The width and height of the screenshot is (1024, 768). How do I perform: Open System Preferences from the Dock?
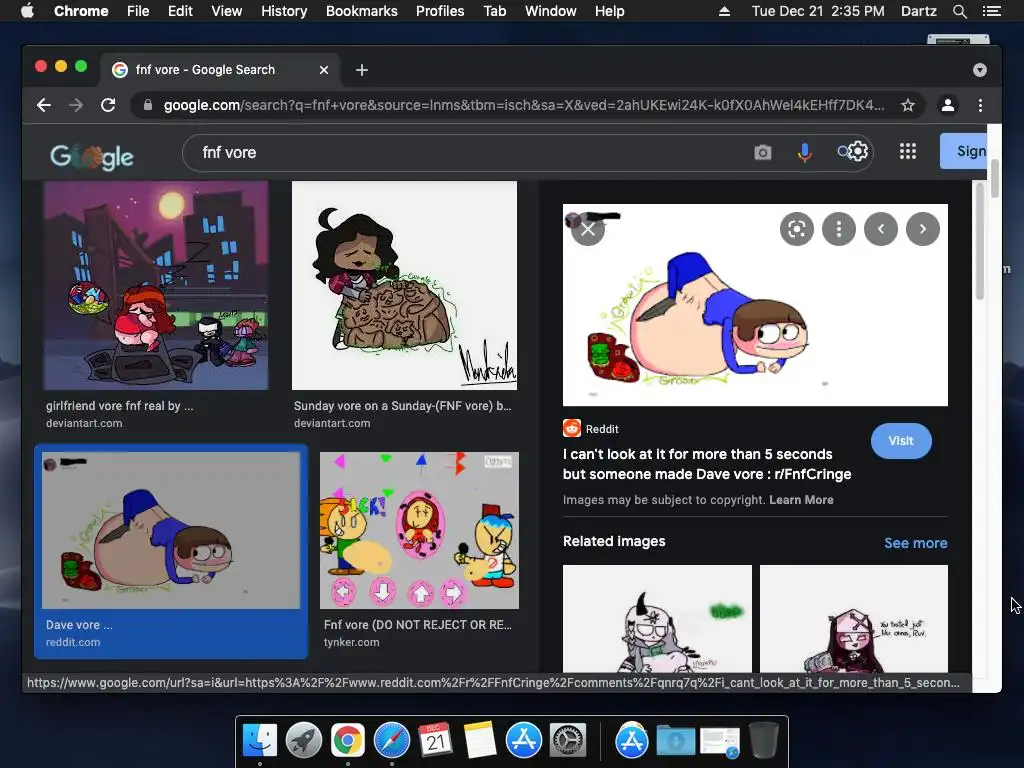[x=568, y=740]
